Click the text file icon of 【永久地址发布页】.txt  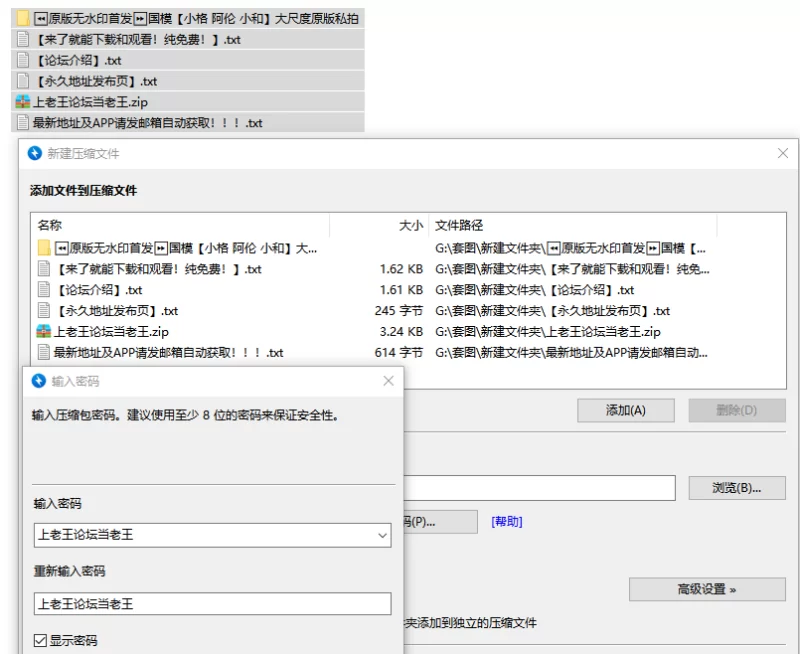22,80
